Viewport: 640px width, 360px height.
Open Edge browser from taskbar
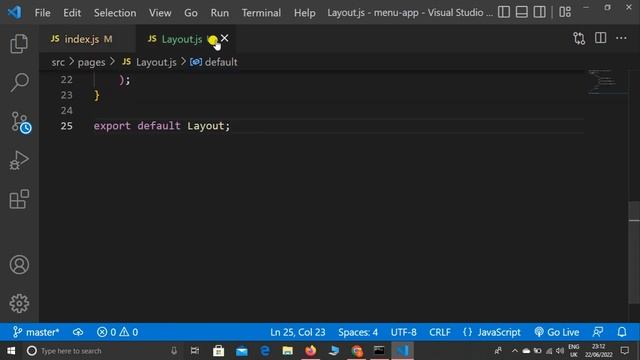coord(264,351)
